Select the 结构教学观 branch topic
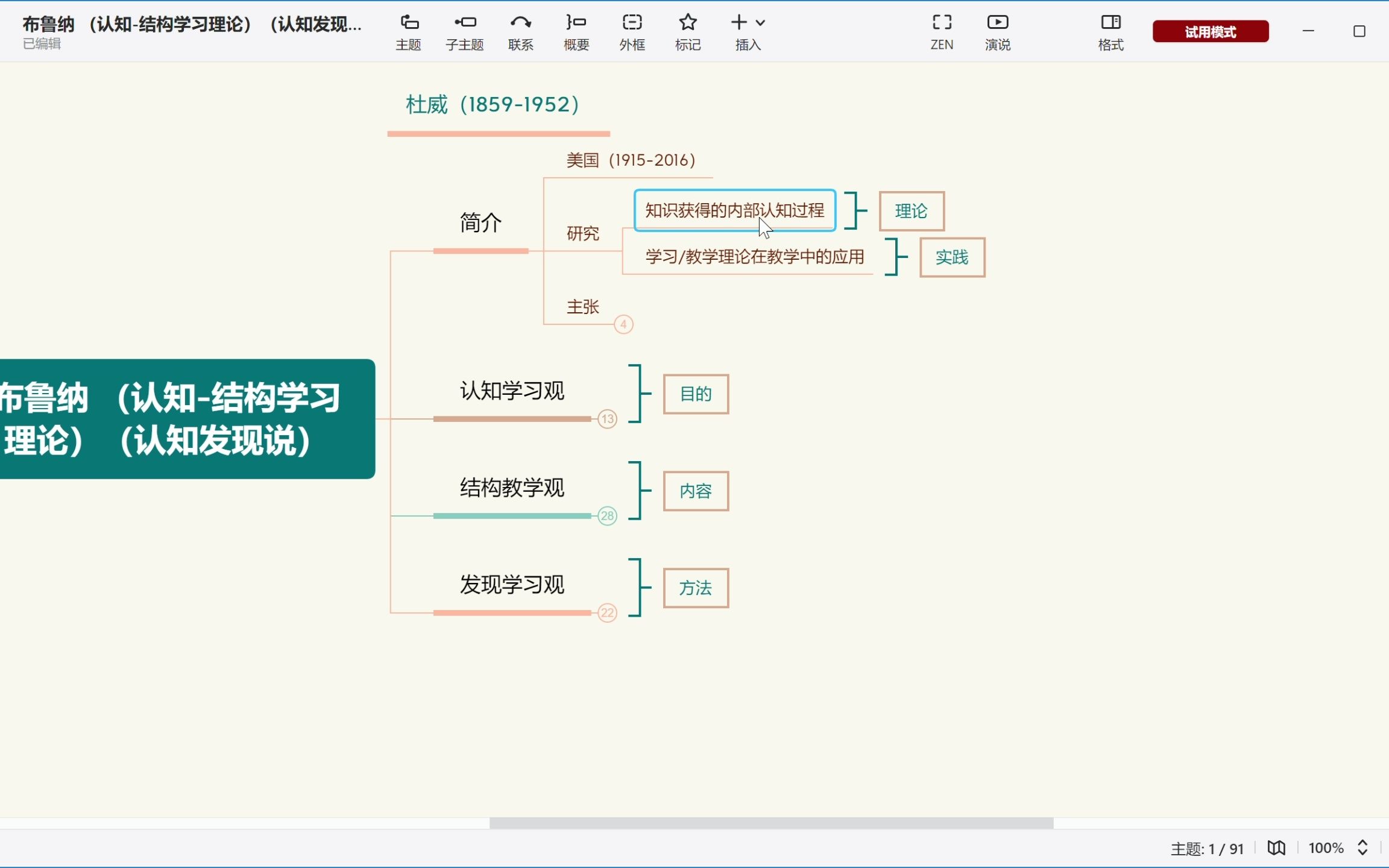The height and width of the screenshot is (868, 1389). [512, 488]
